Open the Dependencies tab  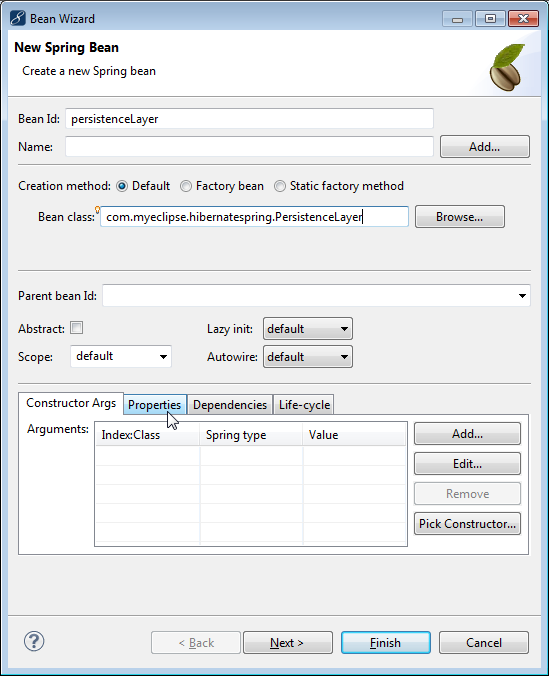tap(230, 405)
